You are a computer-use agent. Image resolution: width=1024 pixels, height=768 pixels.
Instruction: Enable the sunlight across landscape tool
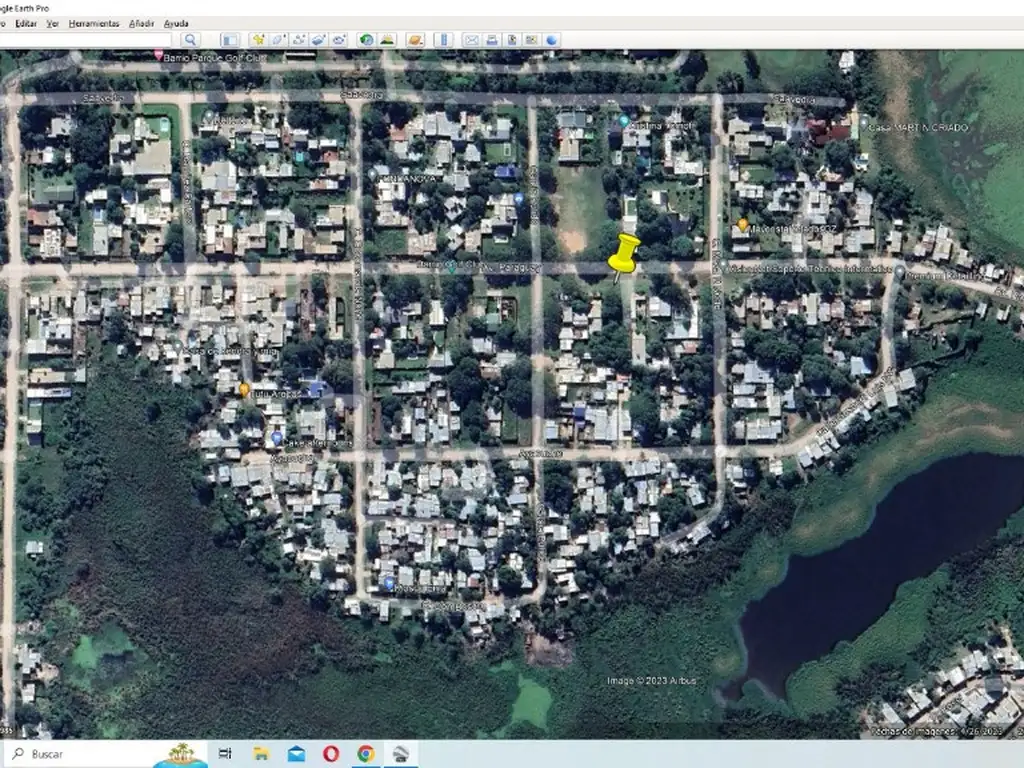pos(387,40)
